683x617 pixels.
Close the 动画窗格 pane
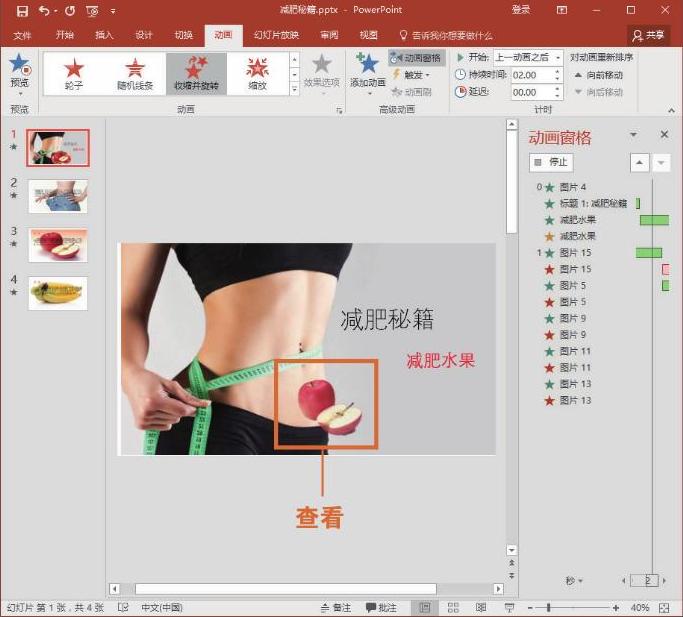(664, 134)
